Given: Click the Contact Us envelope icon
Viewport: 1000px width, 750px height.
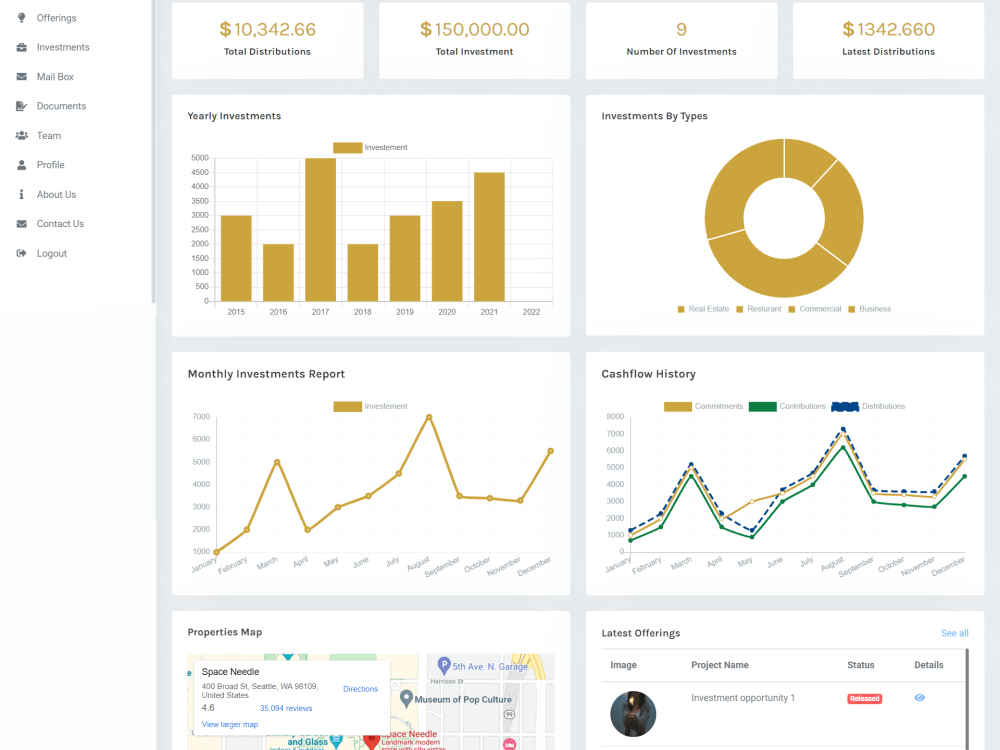Looking at the screenshot, I should pyautogui.click(x=22, y=224).
